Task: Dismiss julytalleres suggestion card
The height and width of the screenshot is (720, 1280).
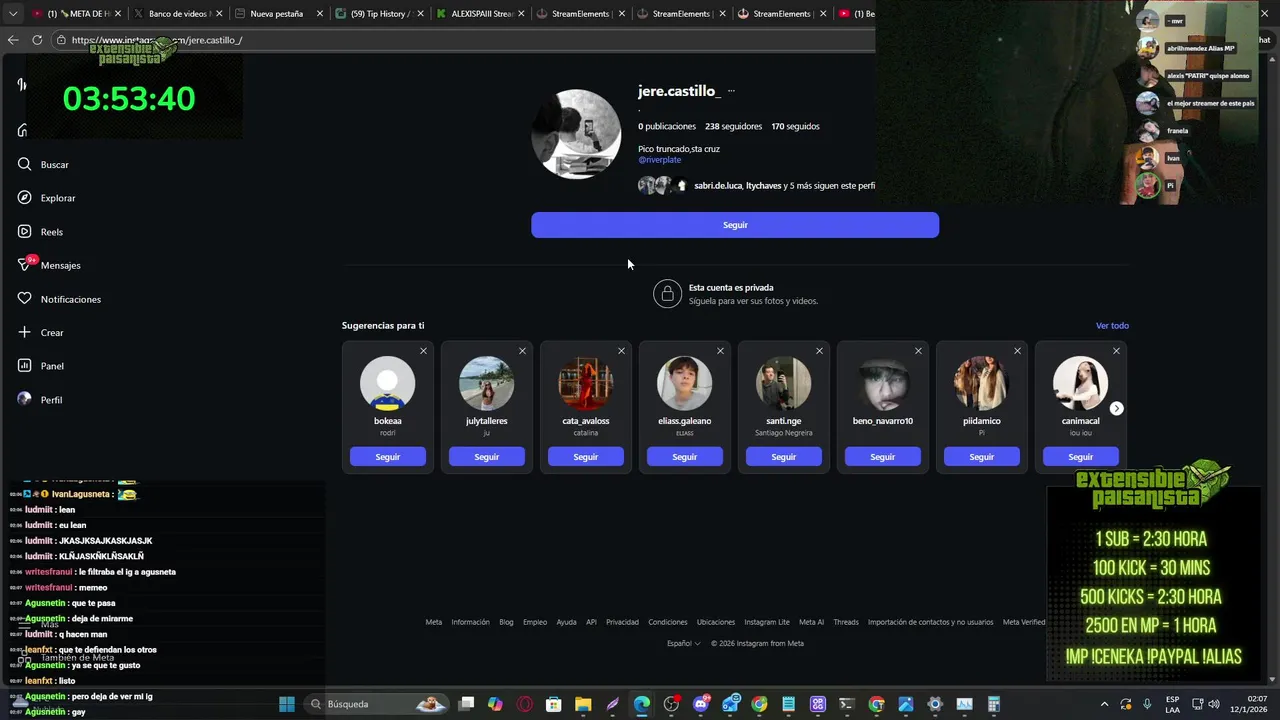Action: 522,351
